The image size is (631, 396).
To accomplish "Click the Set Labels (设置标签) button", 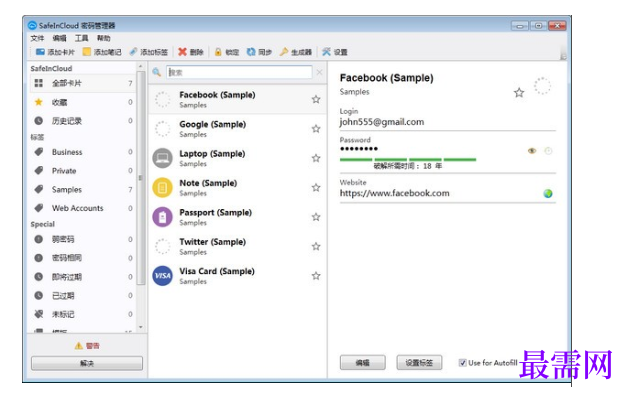I will point(419,363).
